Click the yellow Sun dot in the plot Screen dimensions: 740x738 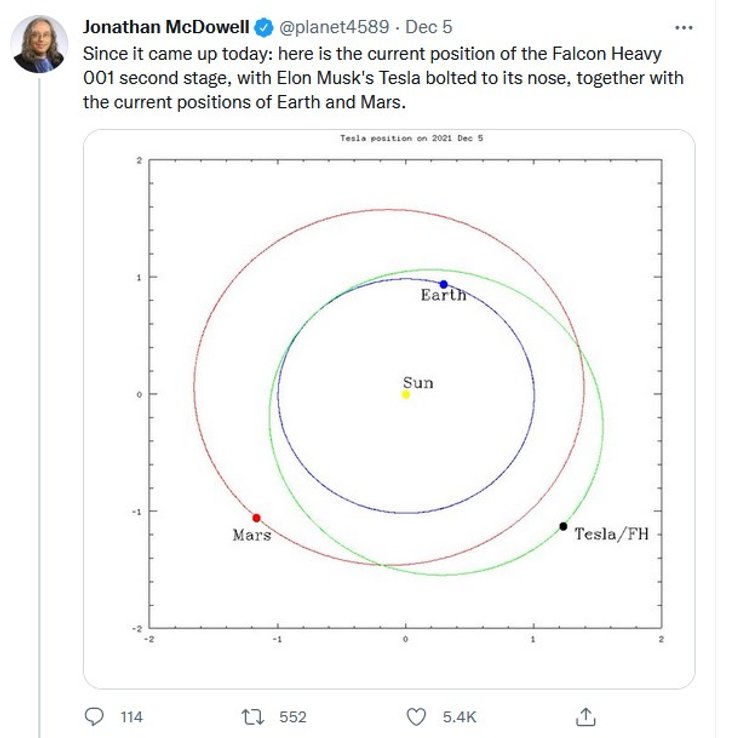(405, 394)
